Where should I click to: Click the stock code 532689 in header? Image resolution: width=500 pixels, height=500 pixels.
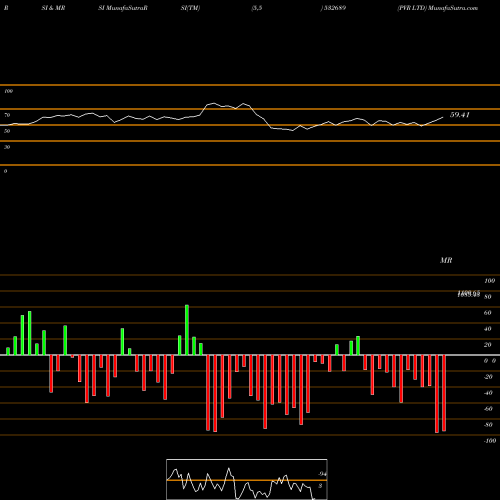coord(334,8)
